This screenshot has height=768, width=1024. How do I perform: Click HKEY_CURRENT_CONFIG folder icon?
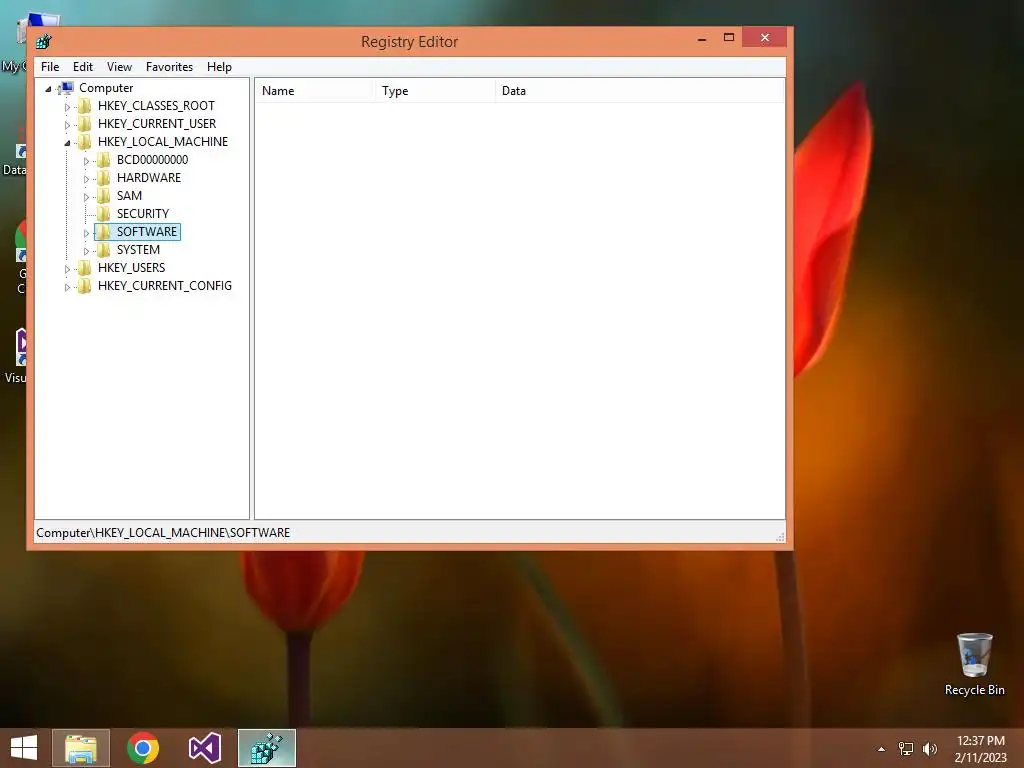coord(84,285)
